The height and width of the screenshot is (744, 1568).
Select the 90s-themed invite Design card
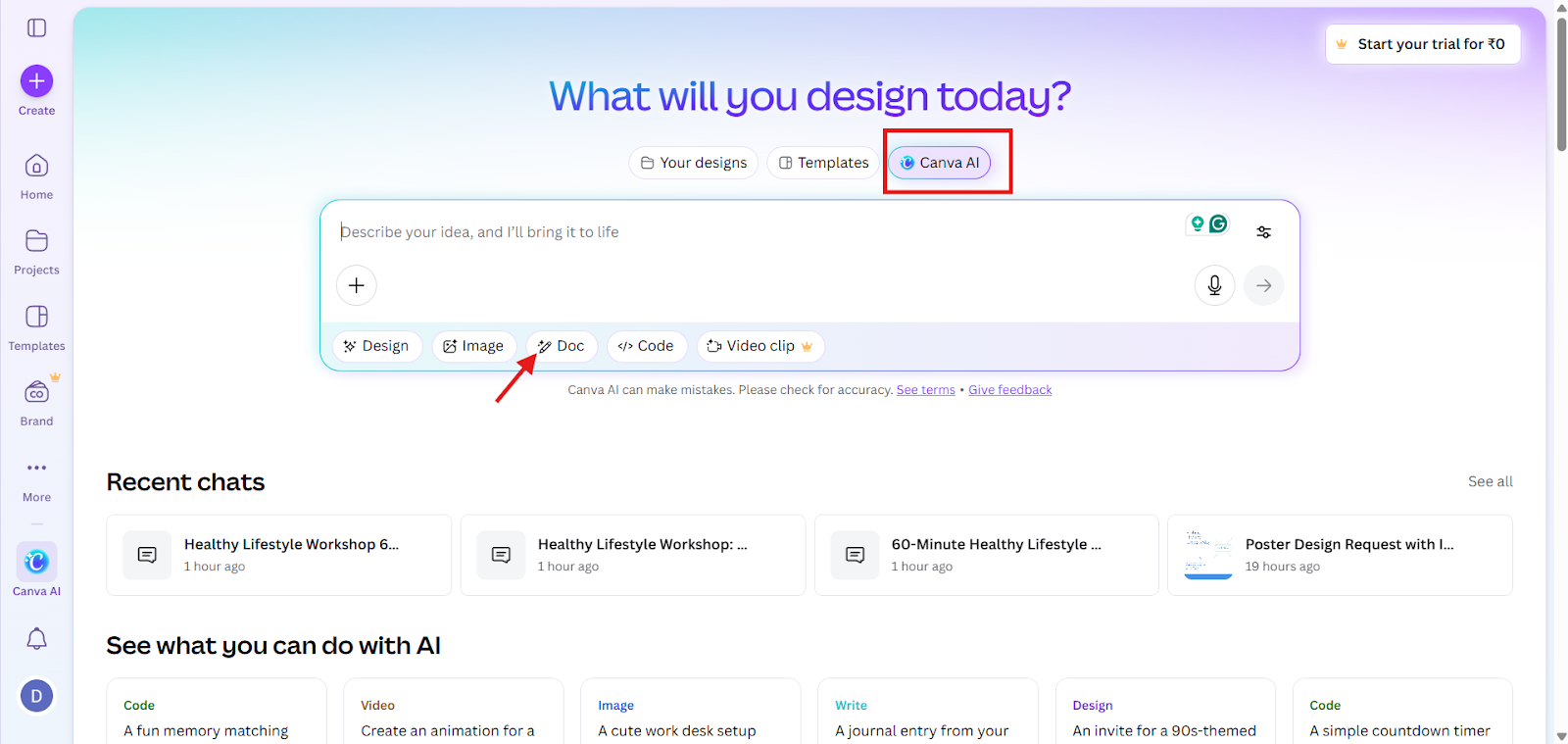point(1165,712)
